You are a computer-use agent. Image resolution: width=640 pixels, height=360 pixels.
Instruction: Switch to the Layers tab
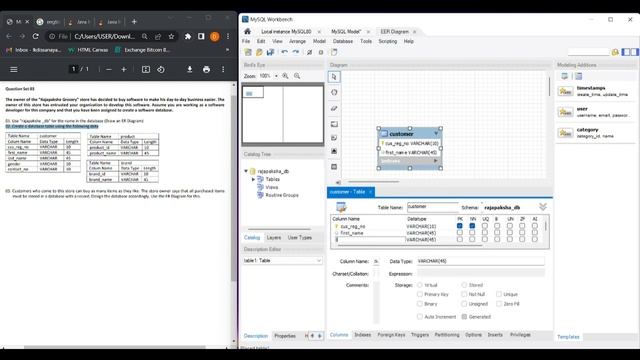(273, 238)
